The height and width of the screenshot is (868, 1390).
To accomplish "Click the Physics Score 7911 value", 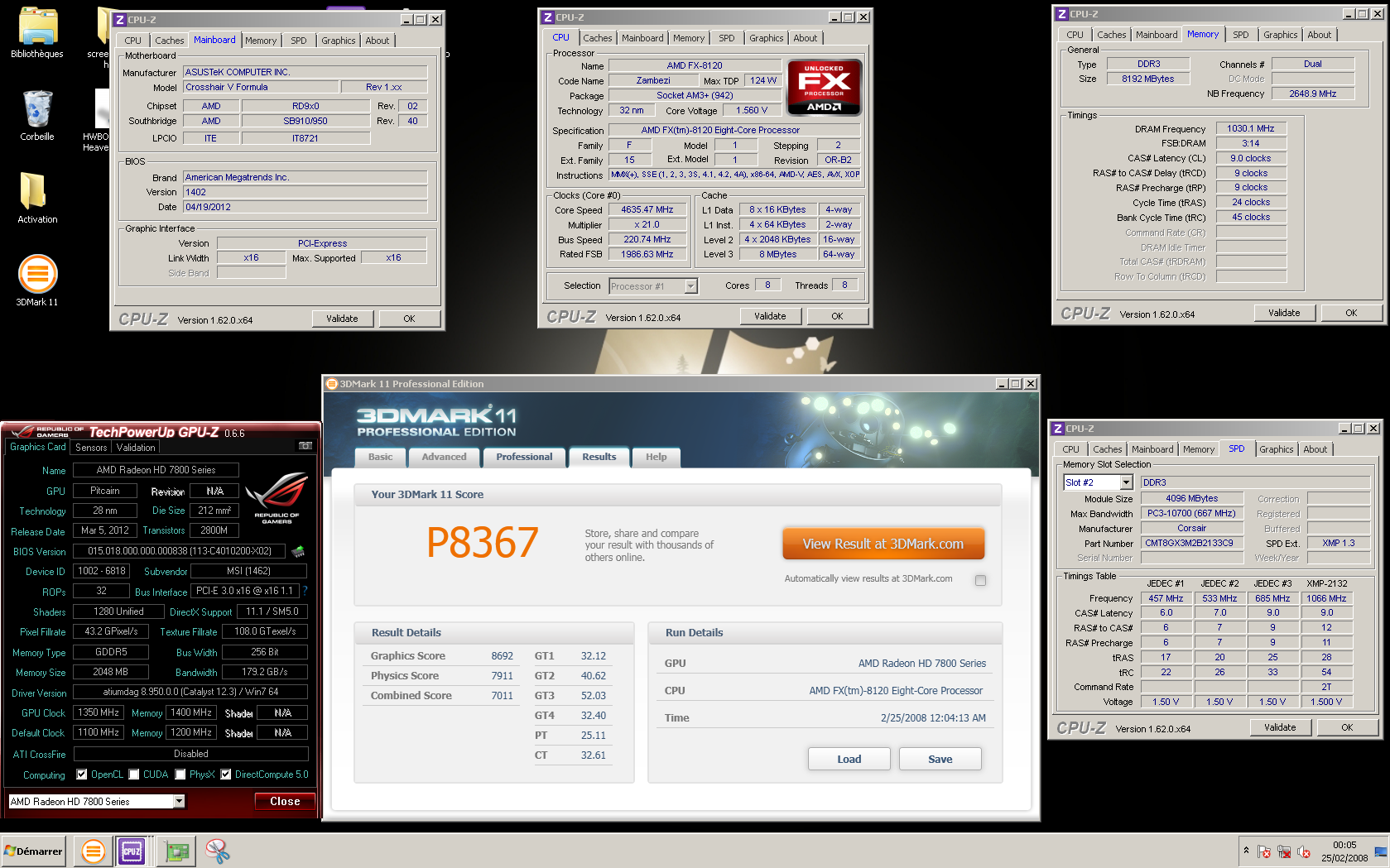I will coord(503,675).
